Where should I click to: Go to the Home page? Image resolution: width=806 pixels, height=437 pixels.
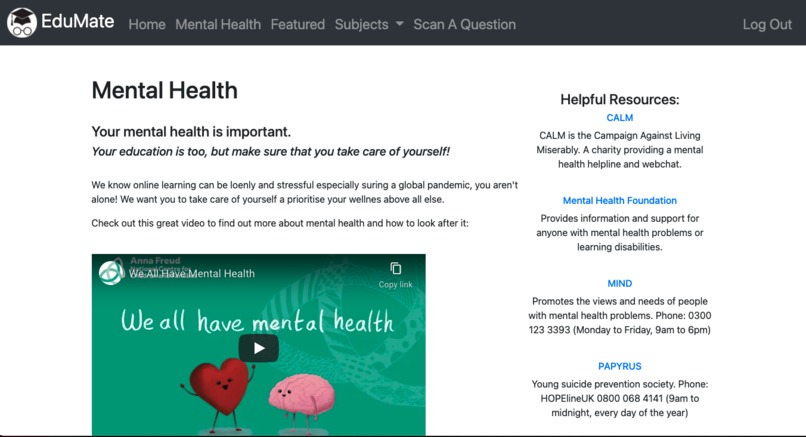147,24
